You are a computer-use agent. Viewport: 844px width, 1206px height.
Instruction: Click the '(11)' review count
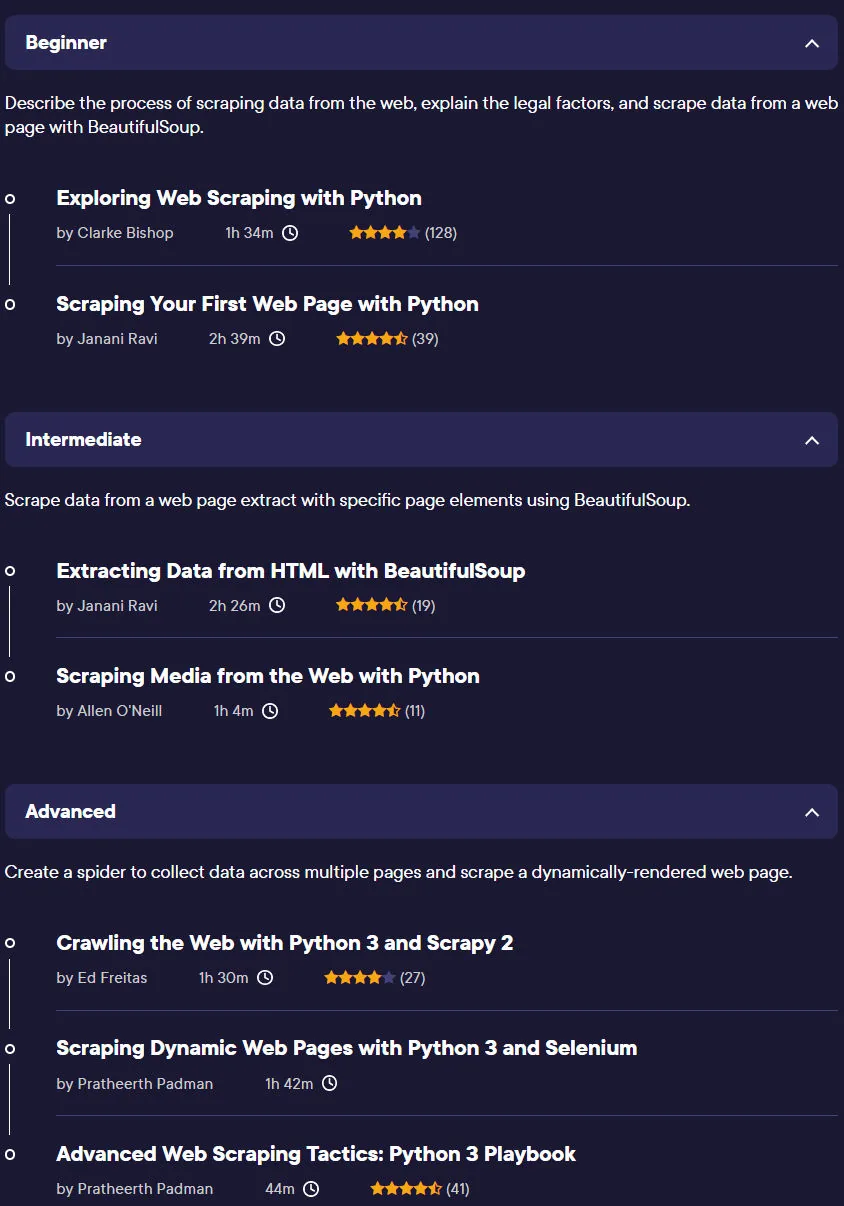click(415, 711)
